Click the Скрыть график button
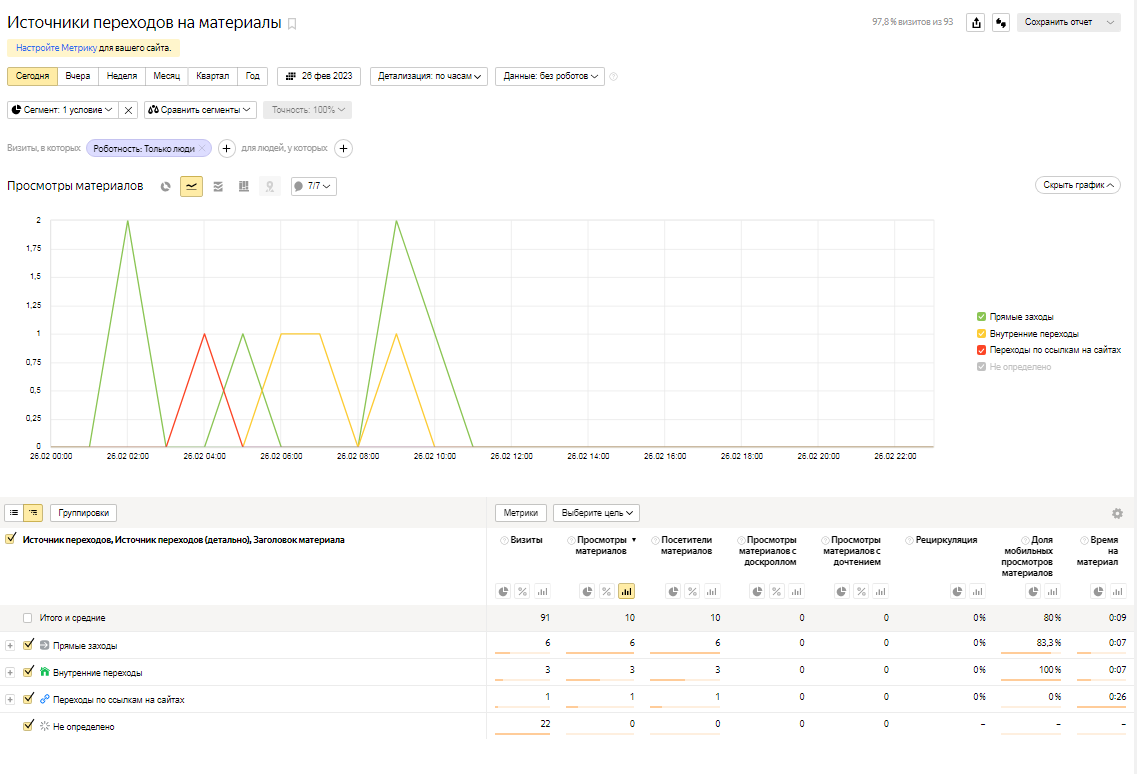The image size is (1137, 774). [x=1078, y=186]
